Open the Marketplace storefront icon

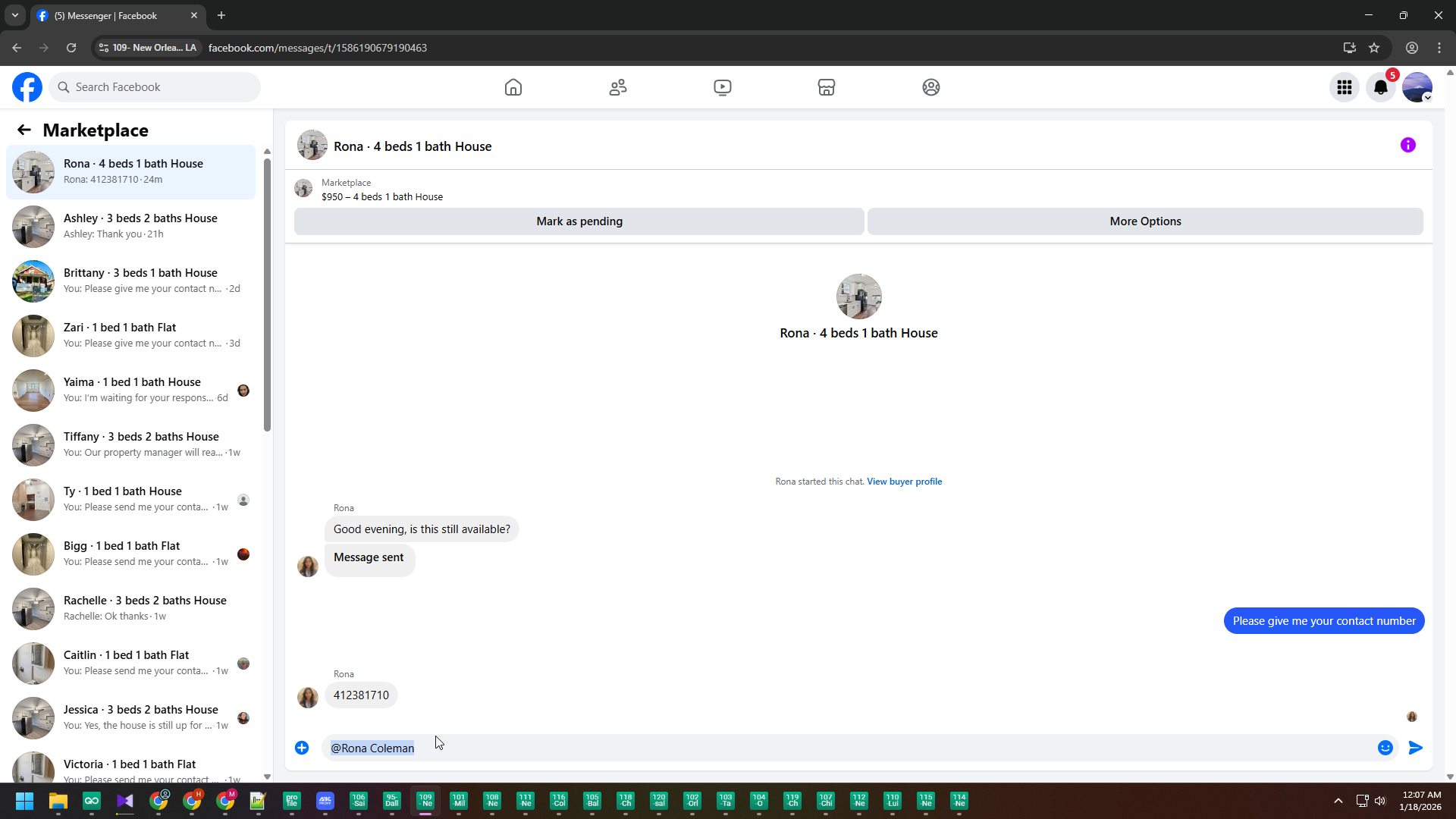click(x=827, y=87)
